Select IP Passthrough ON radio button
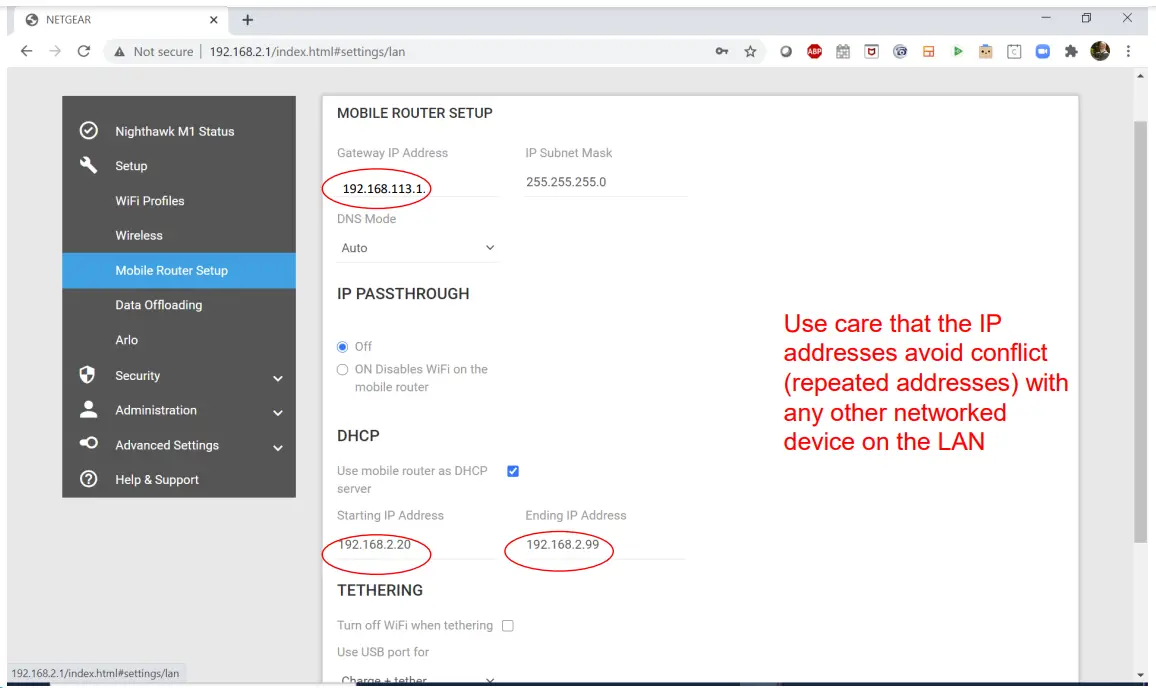 click(342, 369)
